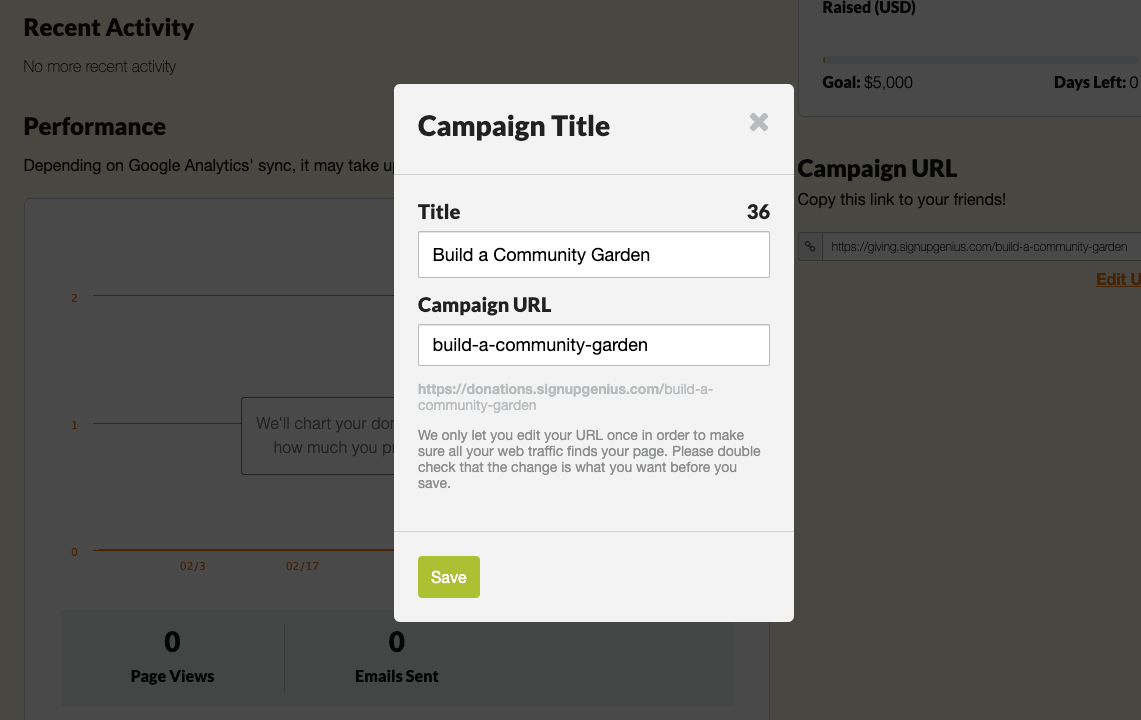This screenshot has width=1141, height=720.
Task: Click the Performance section heading
Action: pos(95,127)
